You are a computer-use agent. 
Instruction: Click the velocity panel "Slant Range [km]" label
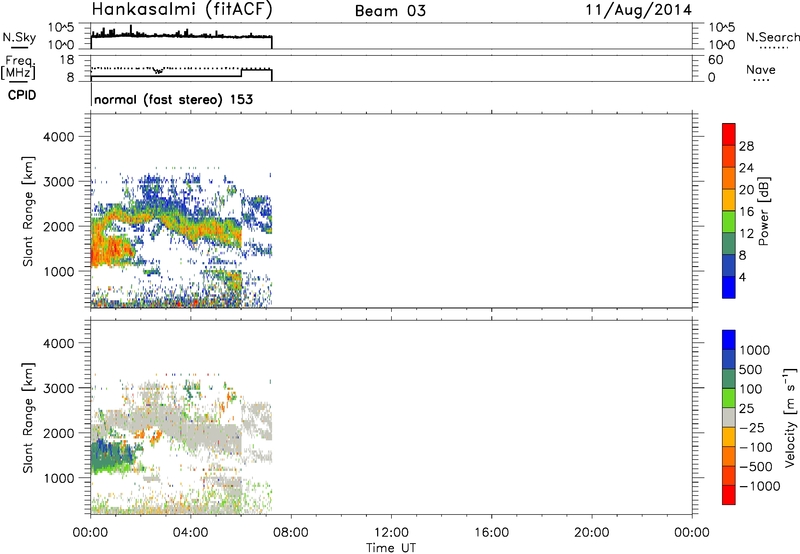pyautogui.click(x=28, y=418)
